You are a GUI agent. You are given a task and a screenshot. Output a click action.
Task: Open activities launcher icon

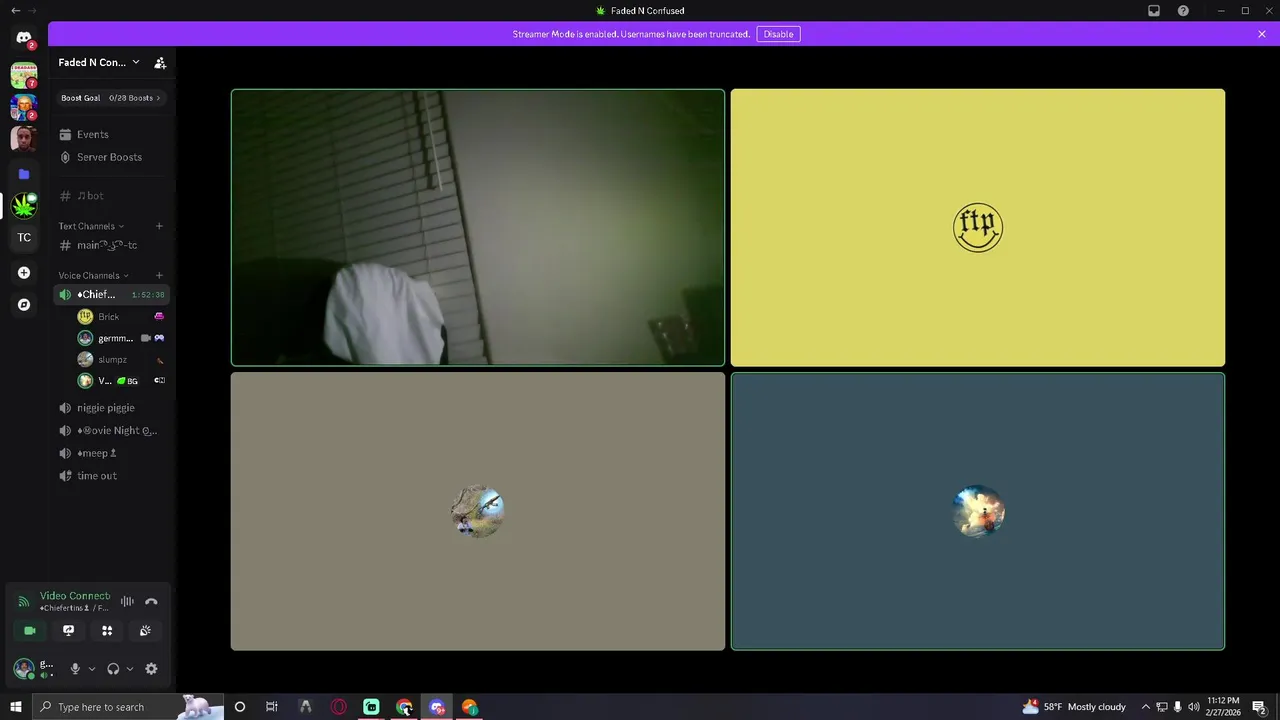(x=107, y=630)
